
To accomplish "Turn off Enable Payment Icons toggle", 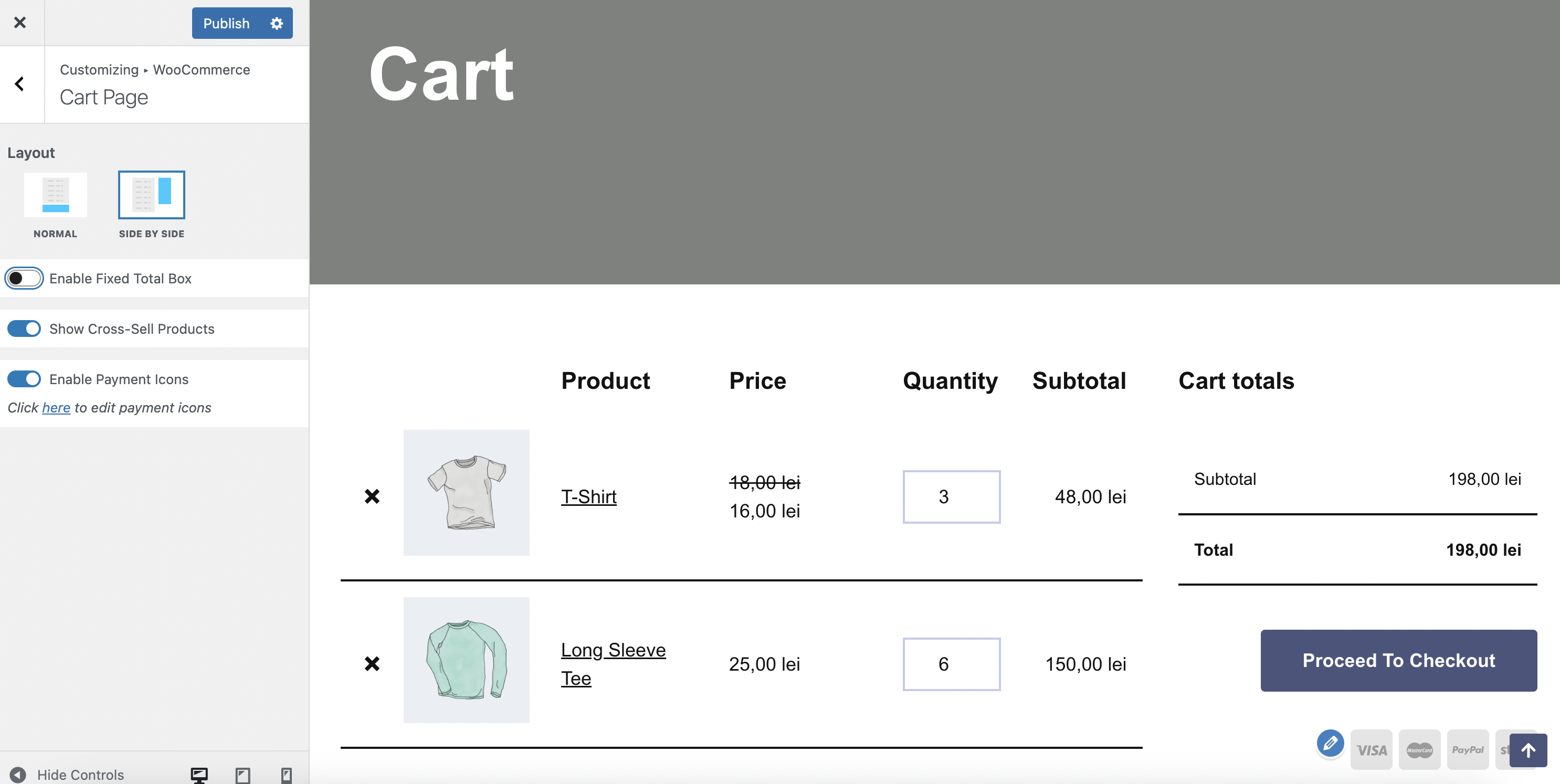I will click(24, 379).
